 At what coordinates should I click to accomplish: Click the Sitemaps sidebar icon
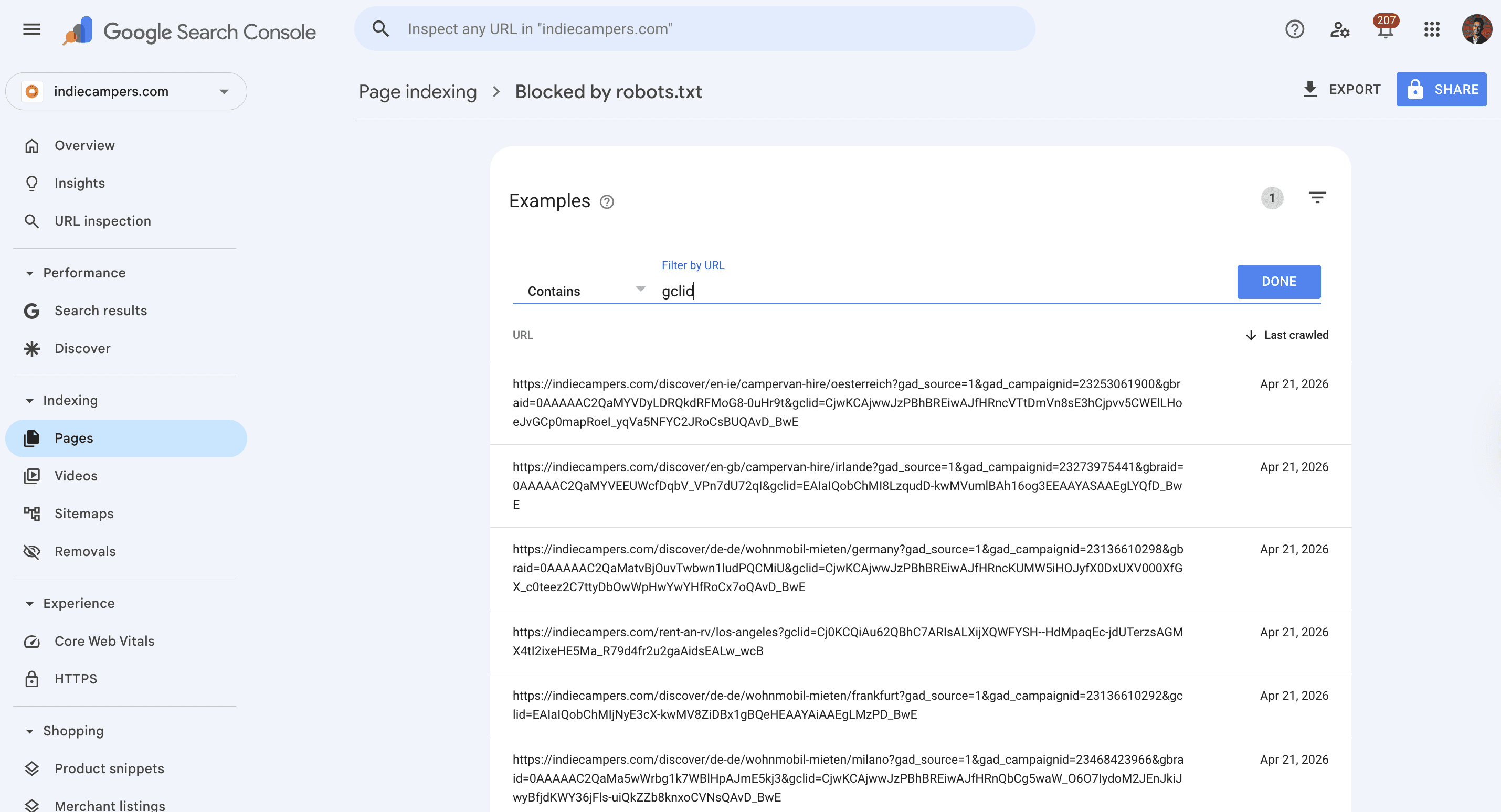[x=31, y=514]
